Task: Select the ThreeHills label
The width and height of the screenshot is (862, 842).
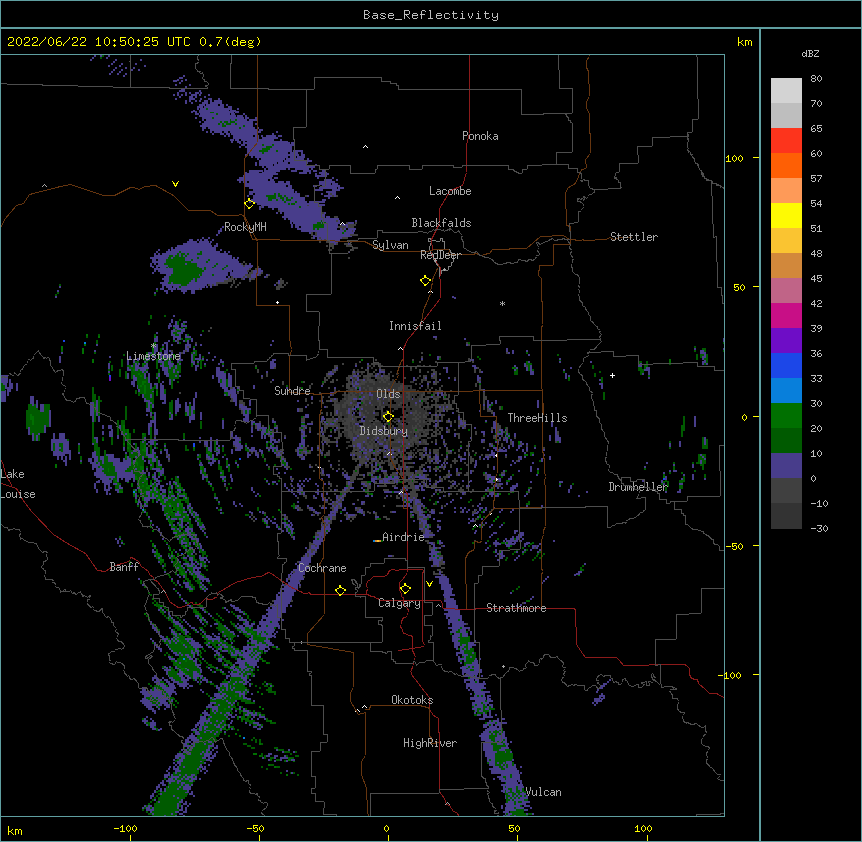Action: coord(537,418)
